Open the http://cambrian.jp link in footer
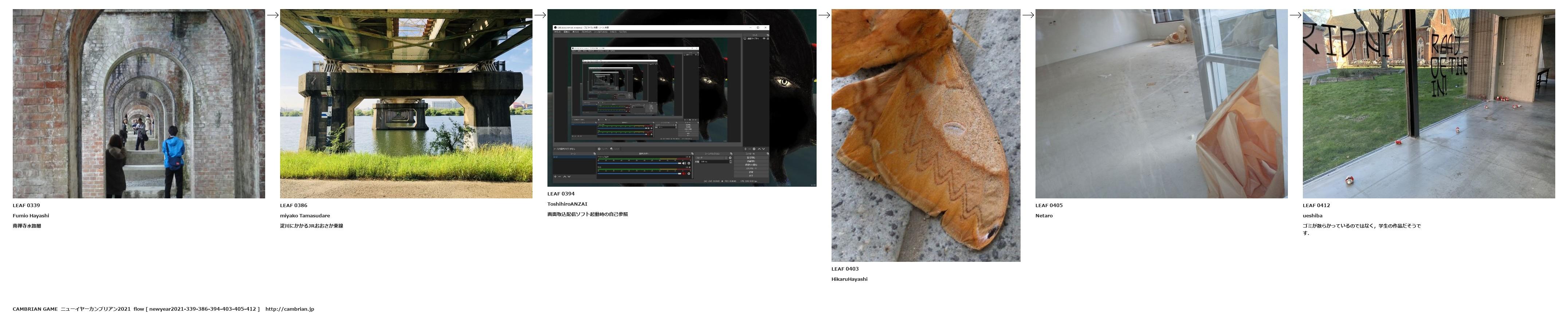The image size is (1568, 318). (290, 309)
